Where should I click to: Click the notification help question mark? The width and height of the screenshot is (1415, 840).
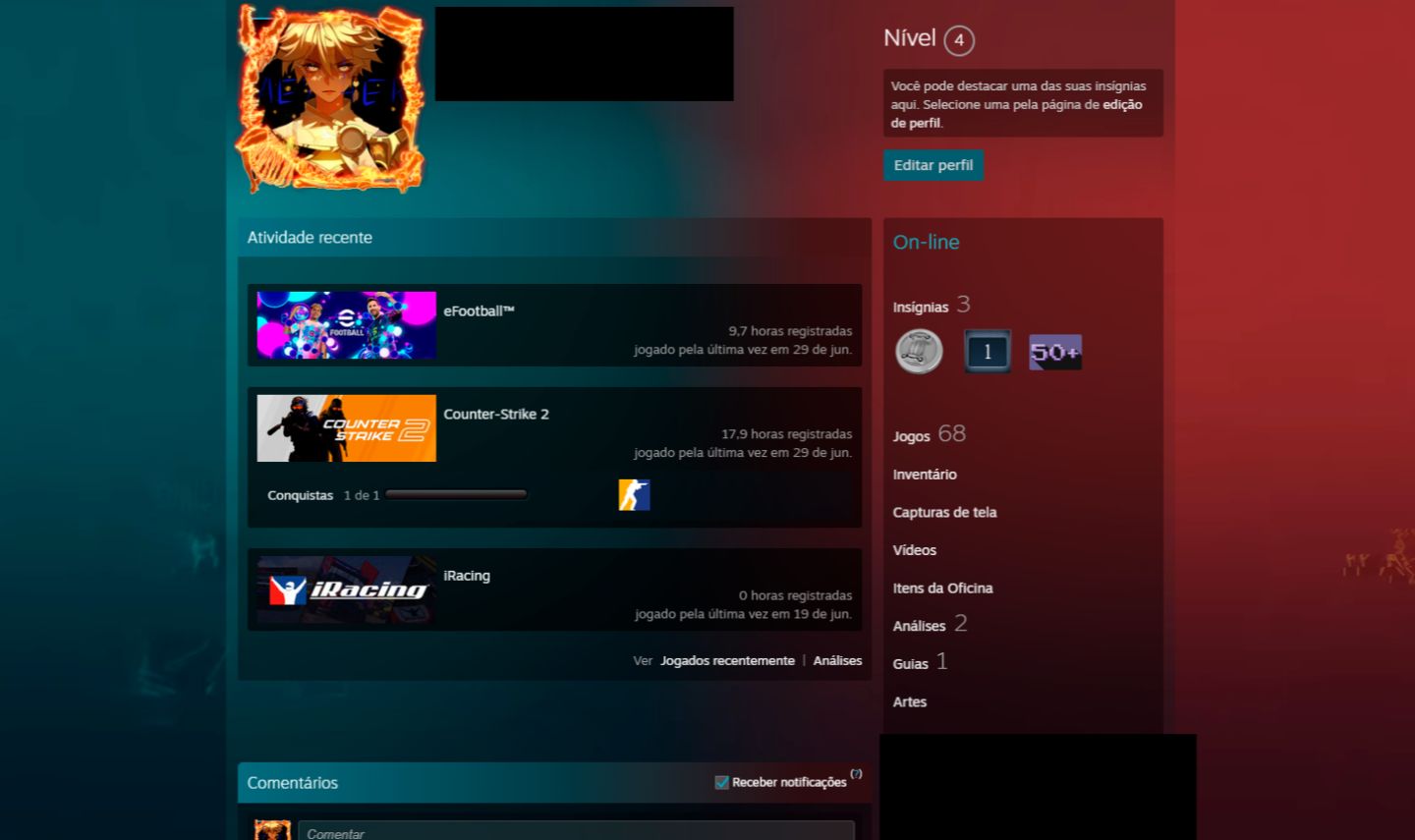pyautogui.click(x=856, y=774)
